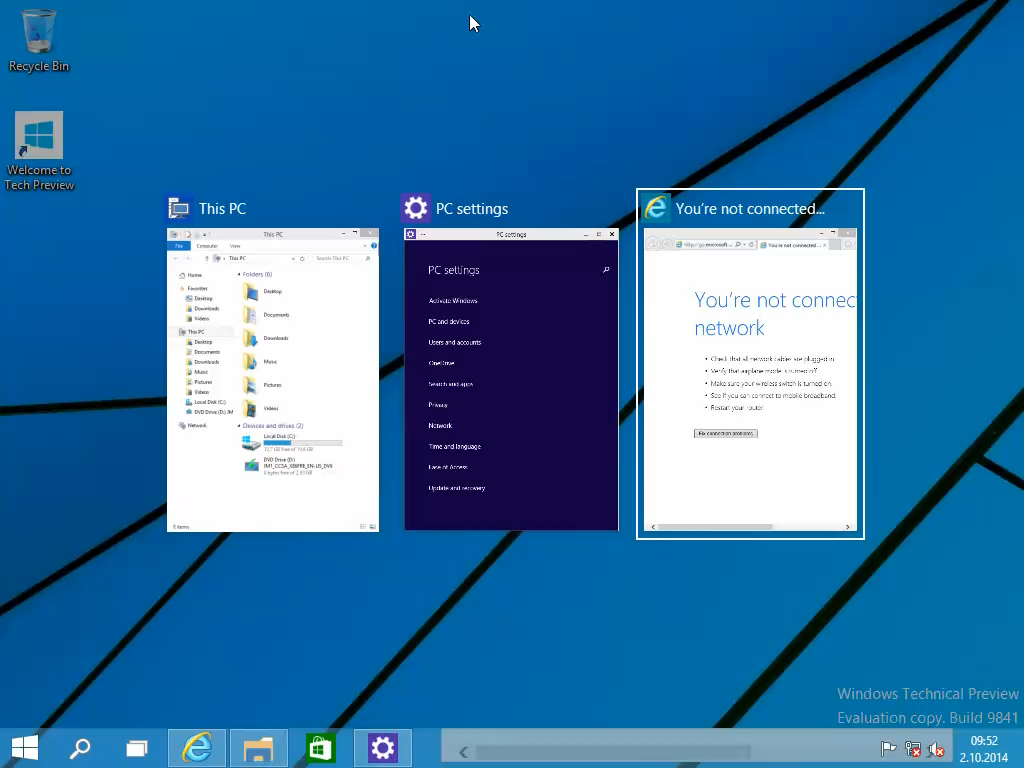Switch to the PC settings window thumbnail
Screen dimensions: 1024x768
(x=511, y=379)
